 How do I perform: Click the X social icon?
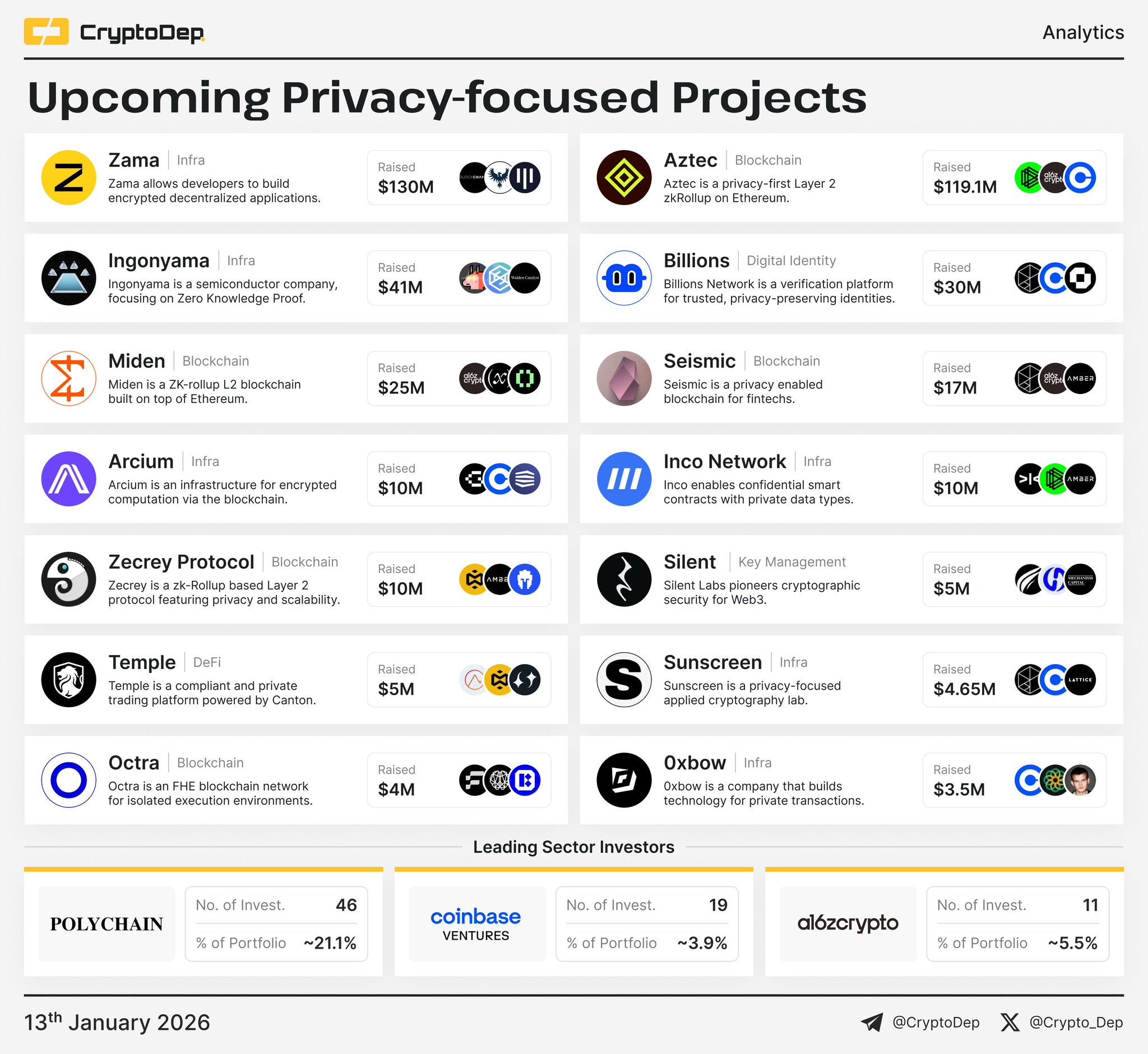[1010, 1022]
